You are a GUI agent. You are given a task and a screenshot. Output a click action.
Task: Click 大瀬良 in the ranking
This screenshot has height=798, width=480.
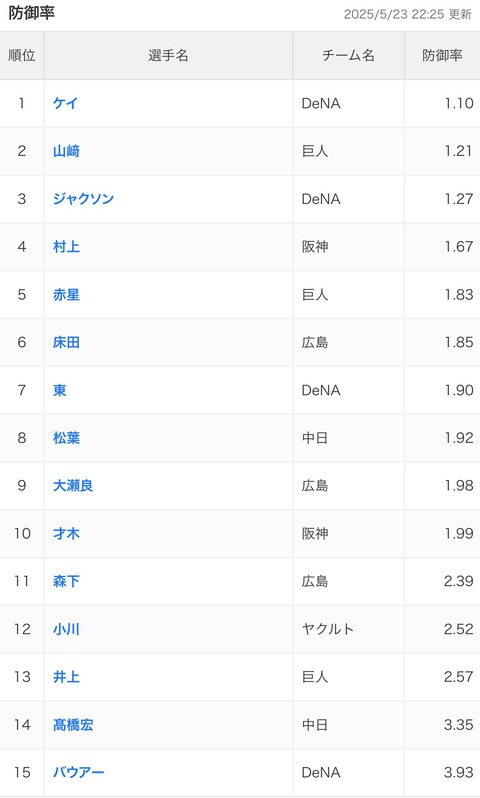pyautogui.click(x=73, y=486)
